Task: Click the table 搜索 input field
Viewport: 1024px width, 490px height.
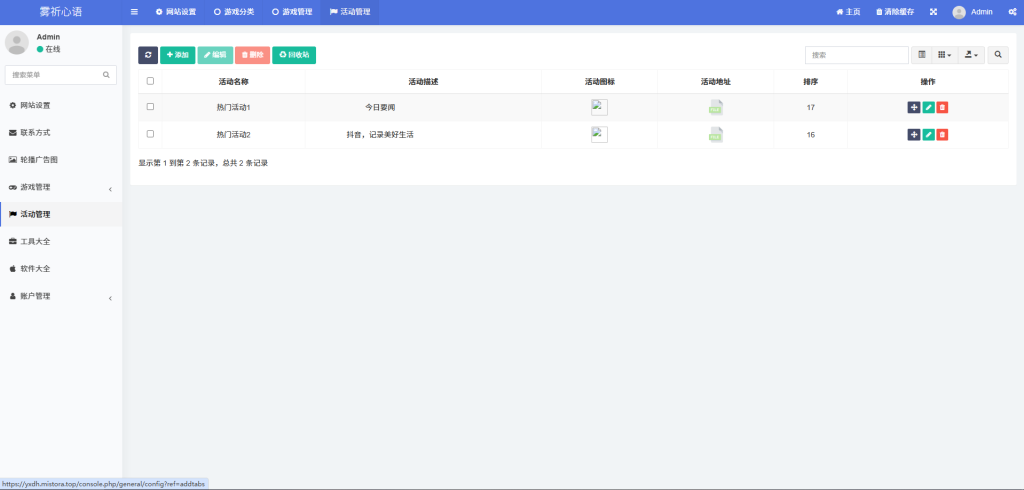Action: click(x=856, y=55)
